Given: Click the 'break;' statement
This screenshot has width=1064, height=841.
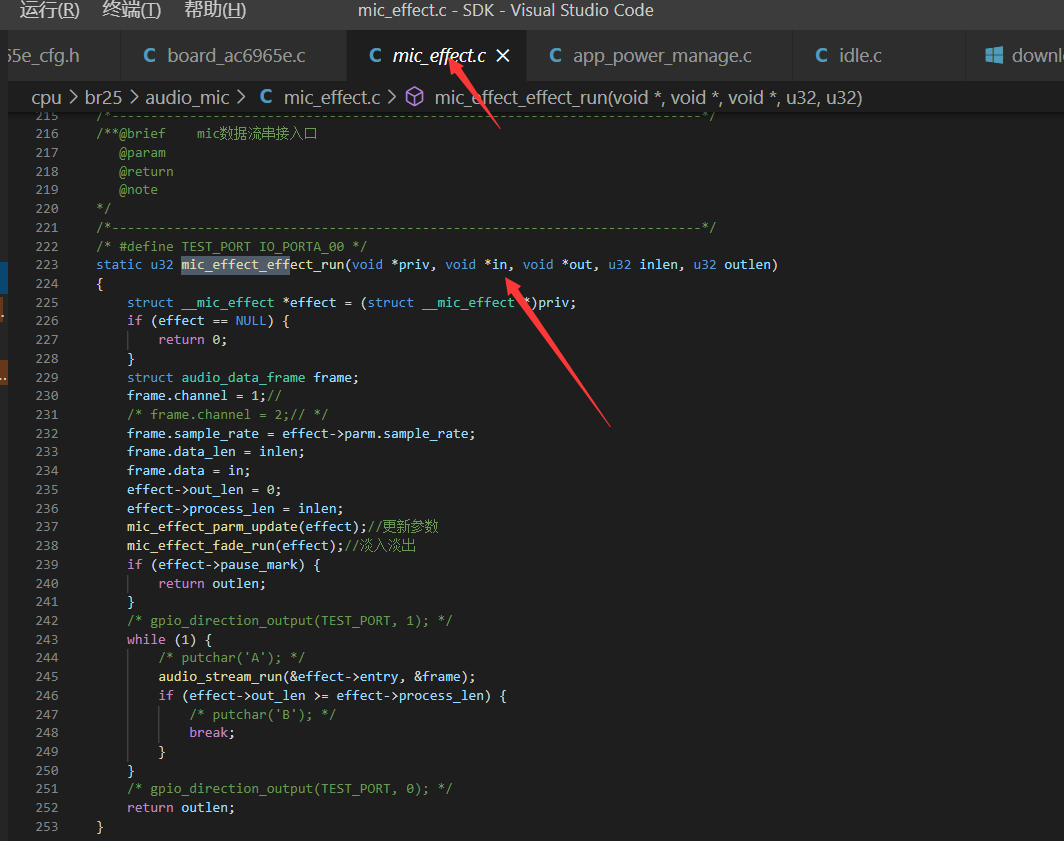Looking at the screenshot, I should (x=212, y=733).
